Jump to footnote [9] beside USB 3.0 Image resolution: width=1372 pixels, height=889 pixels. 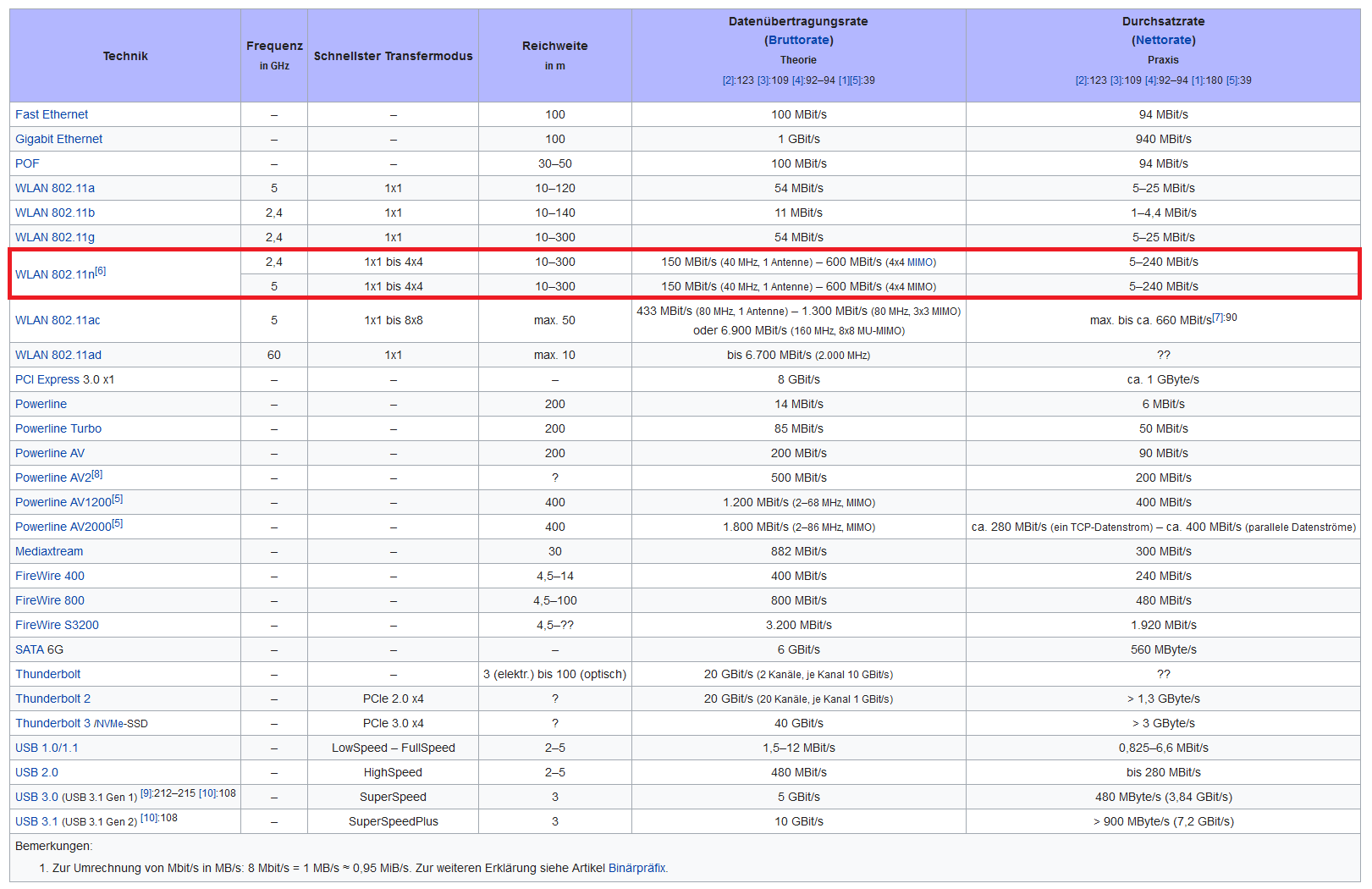click(x=146, y=793)
